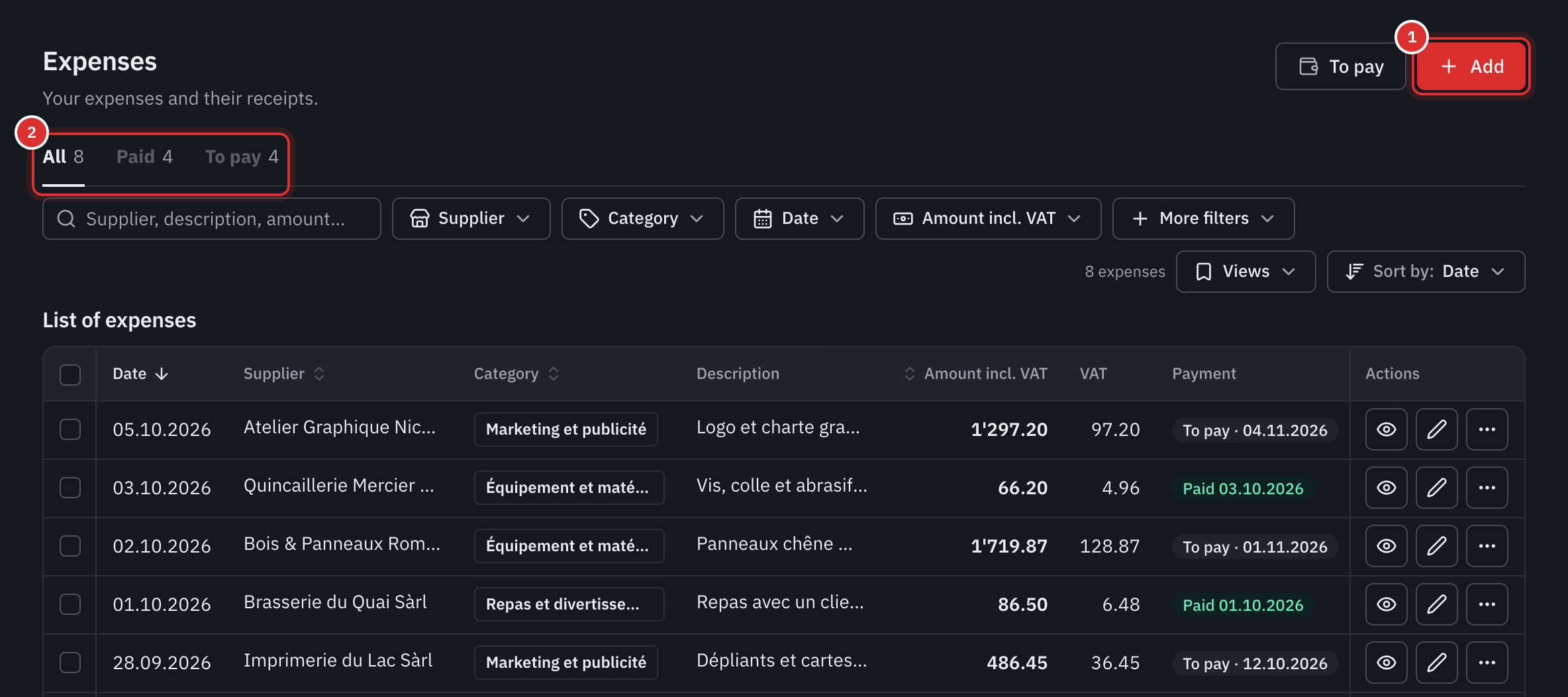The image size is (1568, 697).
Task: Focus the supplier, description, amount search field
Action: 212,219
